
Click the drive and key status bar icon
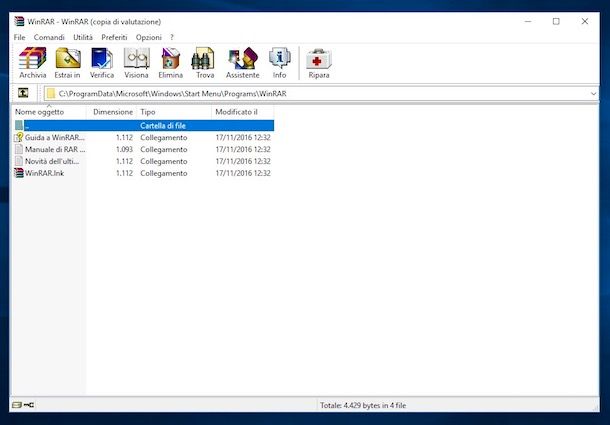(x=23, y=405)
